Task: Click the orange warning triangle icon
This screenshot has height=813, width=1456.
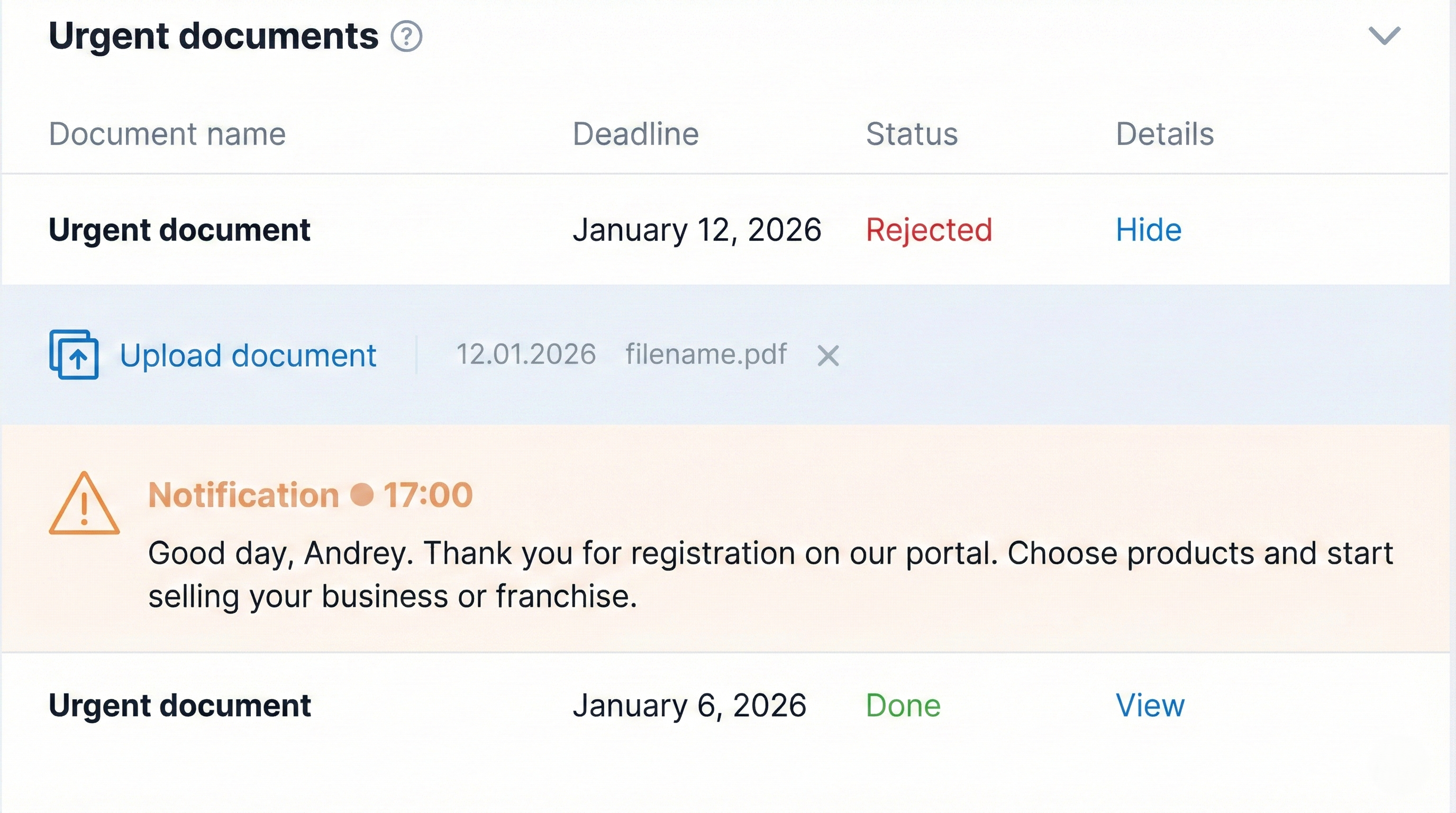Action: [84, 504]
